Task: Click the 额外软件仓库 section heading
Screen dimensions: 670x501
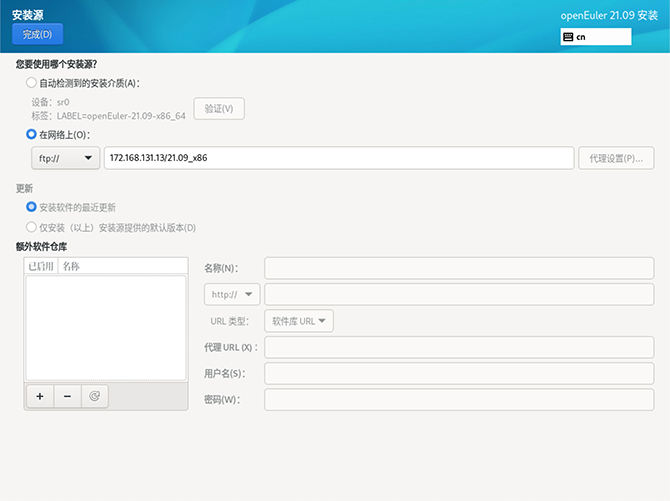Action: coord(41,247)
